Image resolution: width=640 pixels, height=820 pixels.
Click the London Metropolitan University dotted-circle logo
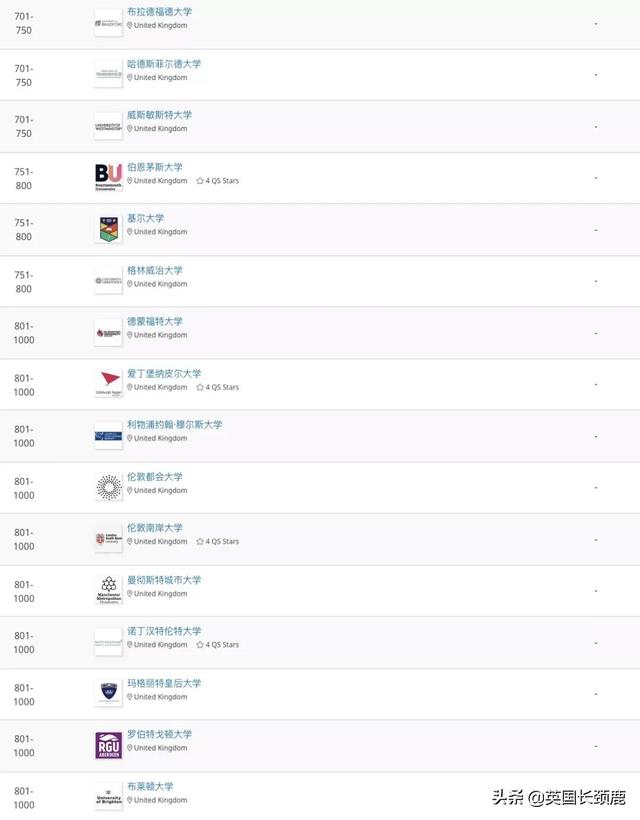pyautogui.click(x=108, y=487)
